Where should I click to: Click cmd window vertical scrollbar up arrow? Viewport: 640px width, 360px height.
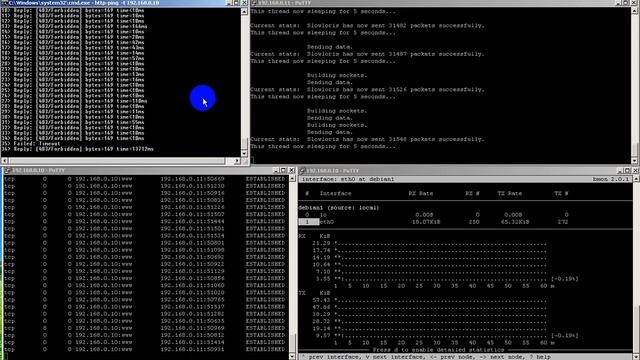244,11
